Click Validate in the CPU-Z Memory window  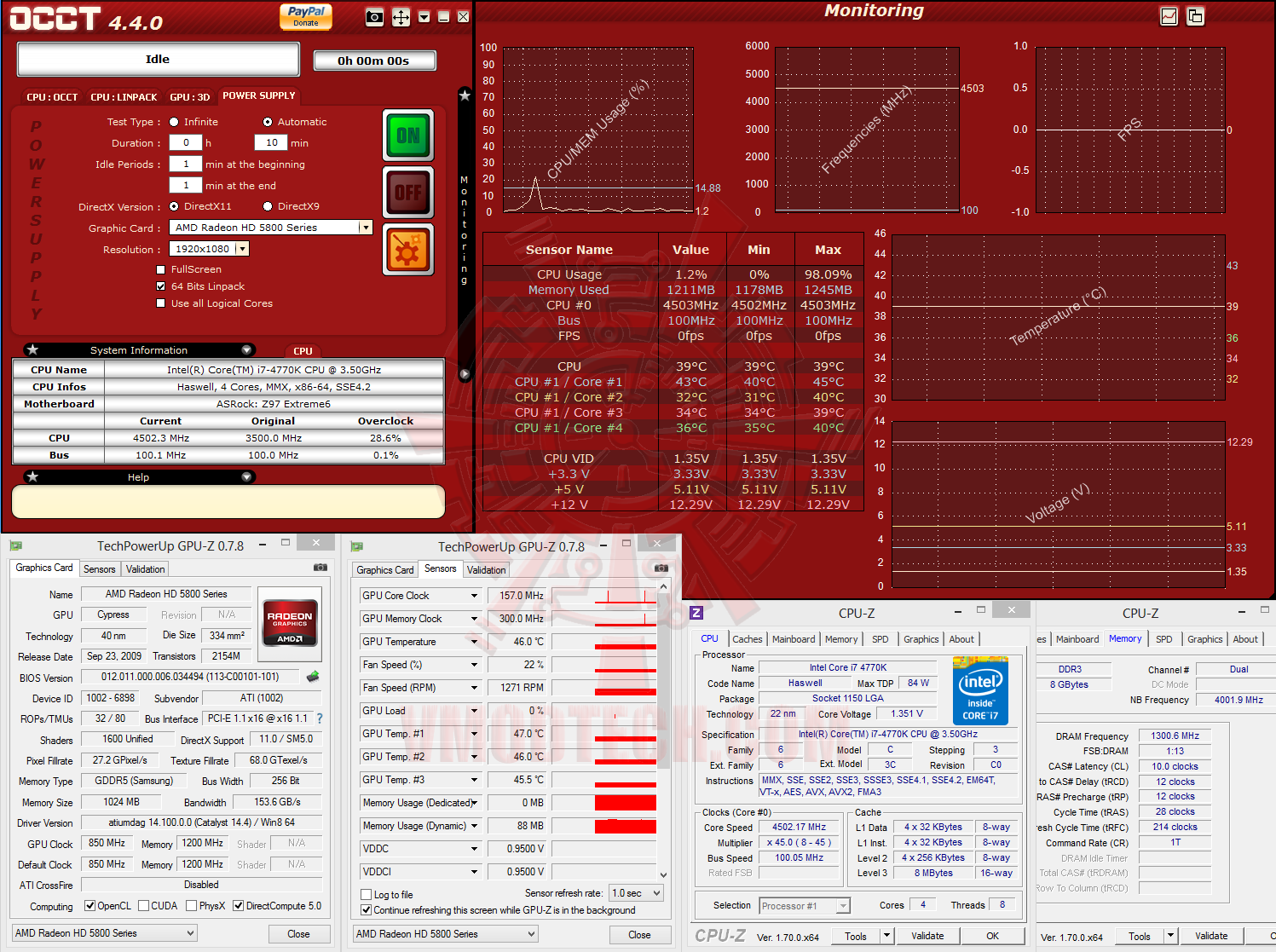coord(1211,936)
